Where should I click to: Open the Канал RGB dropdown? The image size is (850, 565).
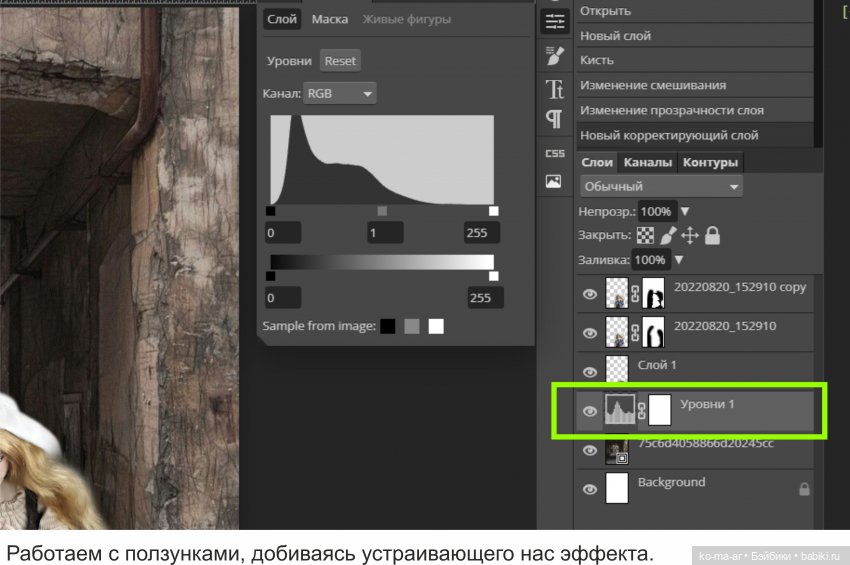(340, 93)
